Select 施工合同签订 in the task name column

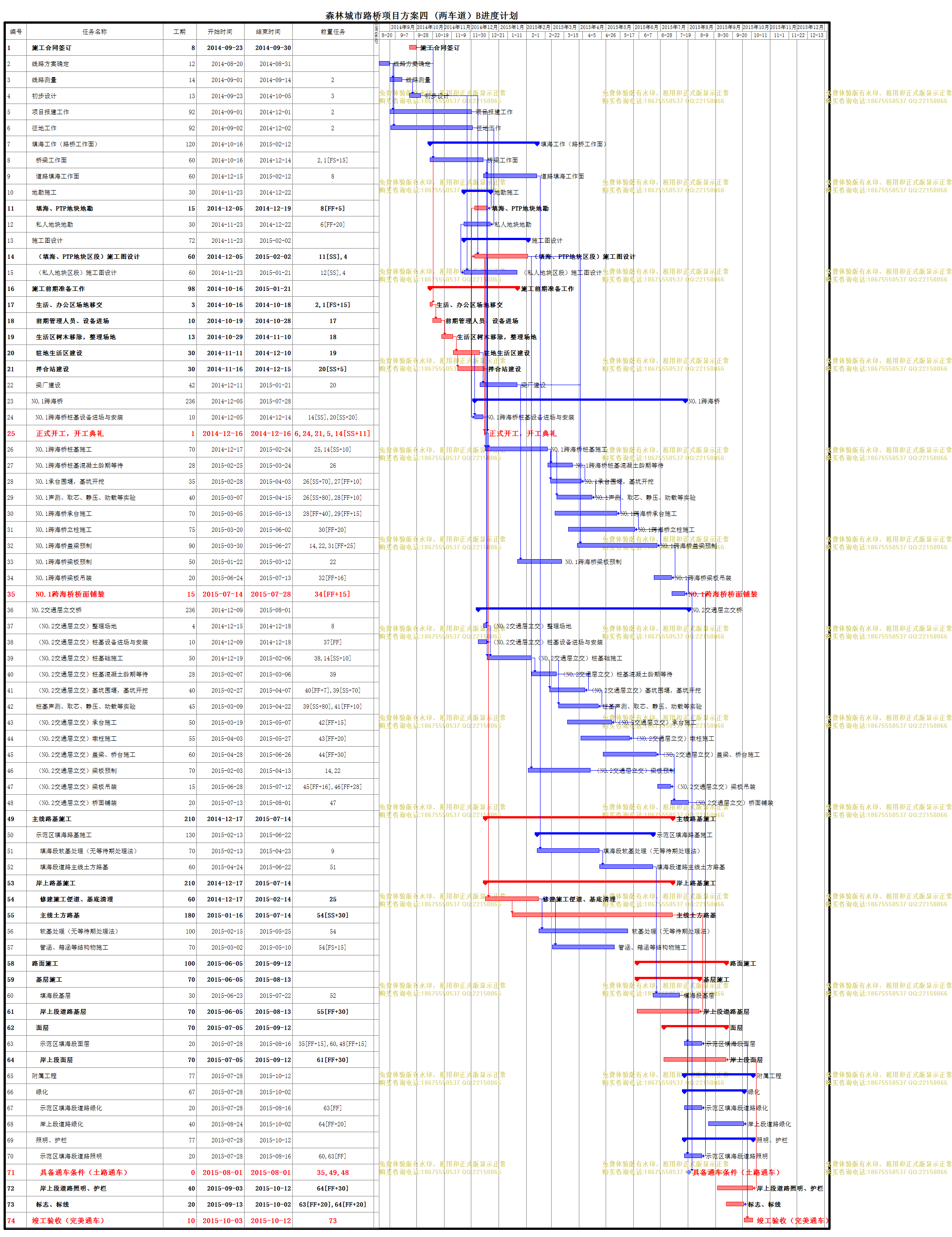[51, 48]
